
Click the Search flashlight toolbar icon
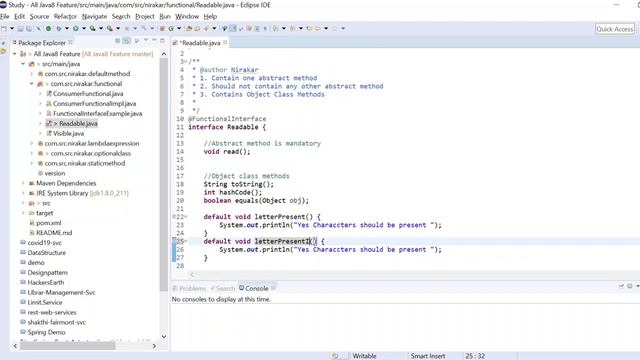pyautogui.click(x=206, y=29)
